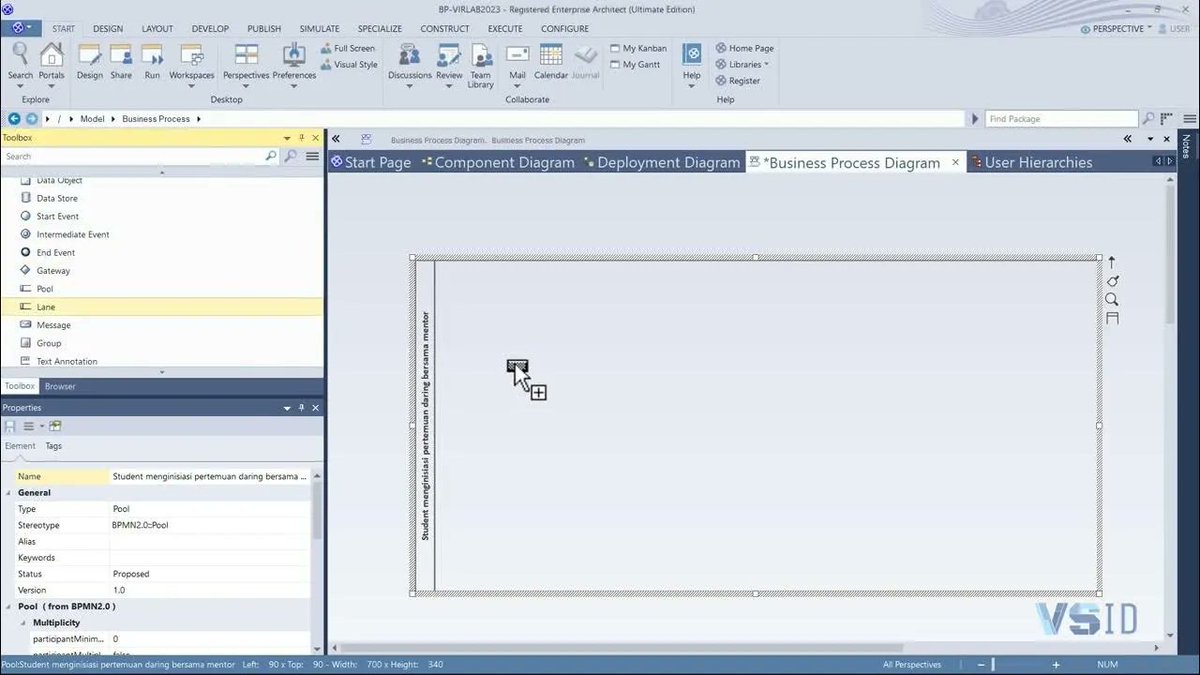Click the search magnifier in the Toolbox panel
Screen dimensions: 1200x675
click(x=270, y=156)
